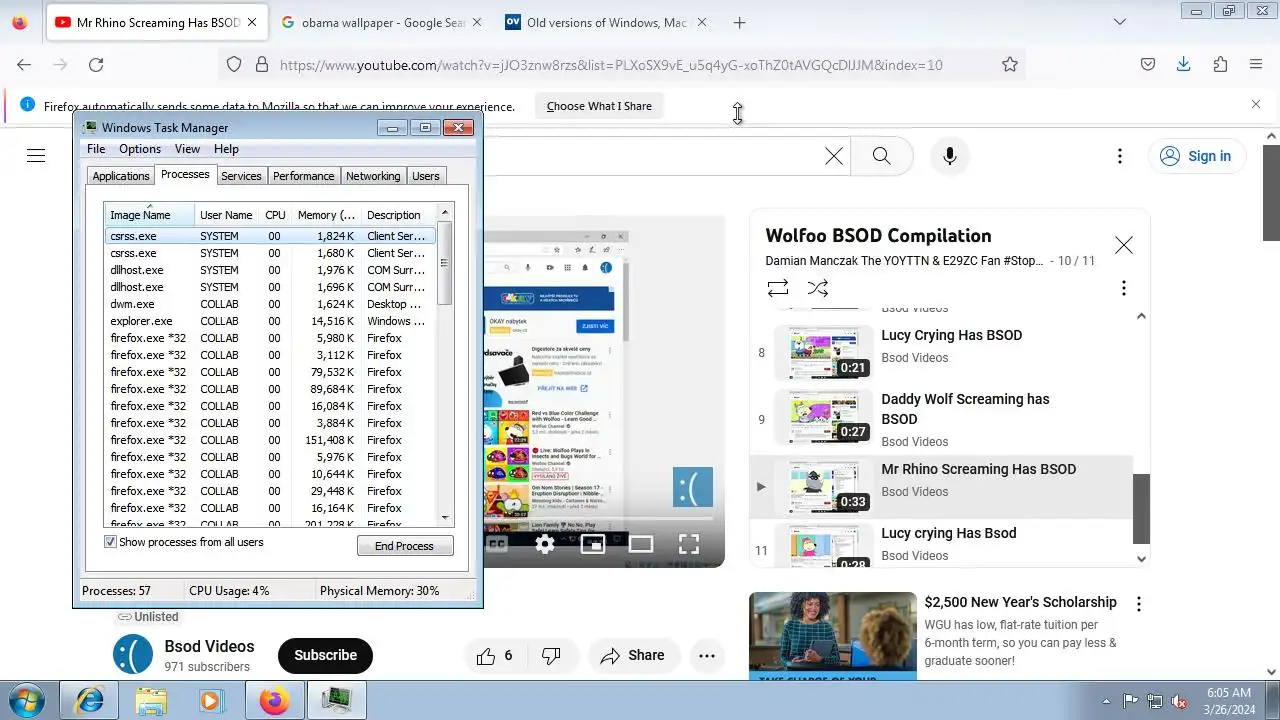Switch to Performance tab

coord(304,176)
